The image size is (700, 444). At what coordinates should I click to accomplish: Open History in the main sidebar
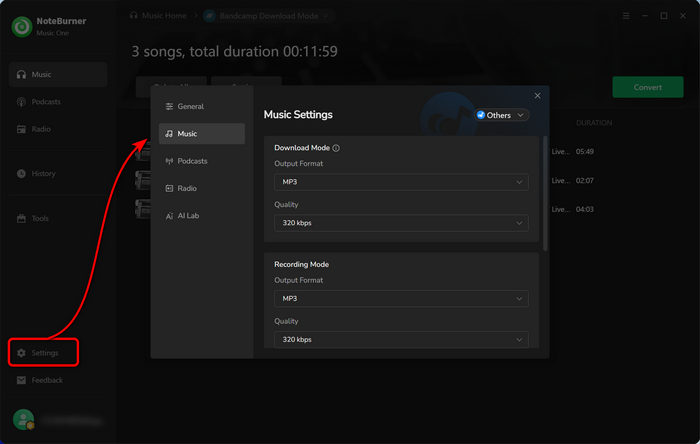(58, 173)
